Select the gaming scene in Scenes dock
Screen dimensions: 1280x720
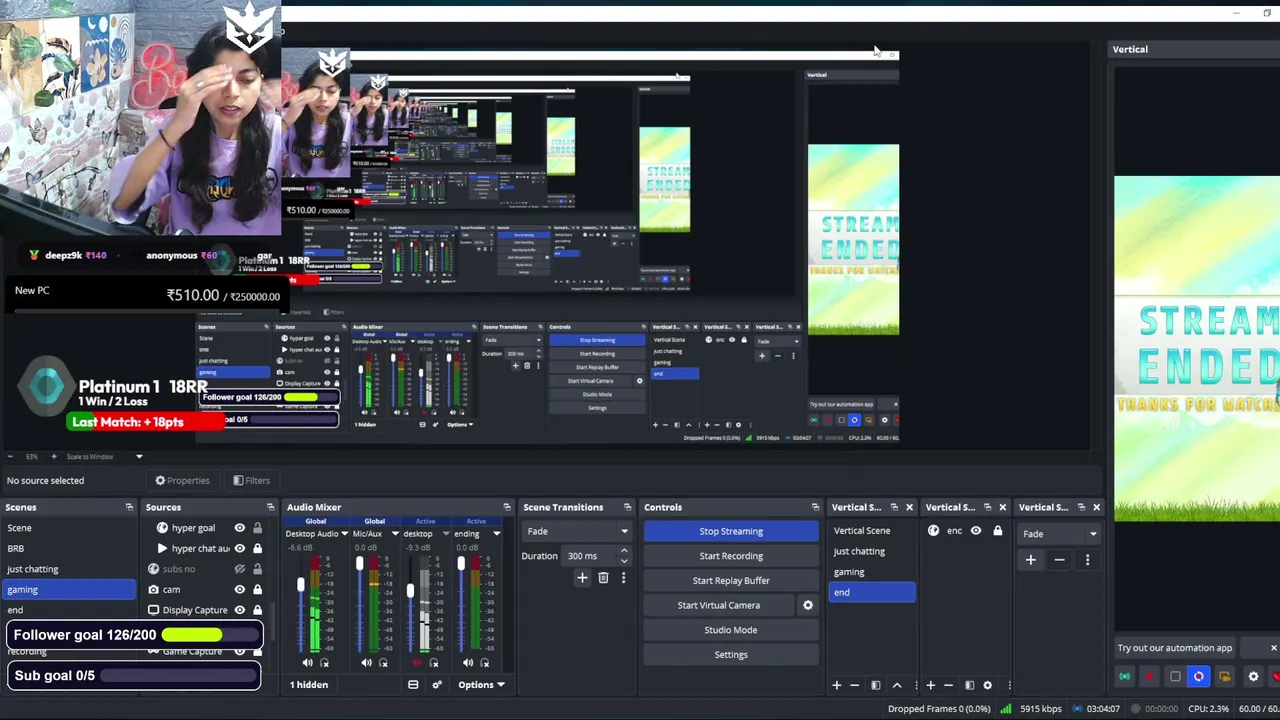click(68, 589)
